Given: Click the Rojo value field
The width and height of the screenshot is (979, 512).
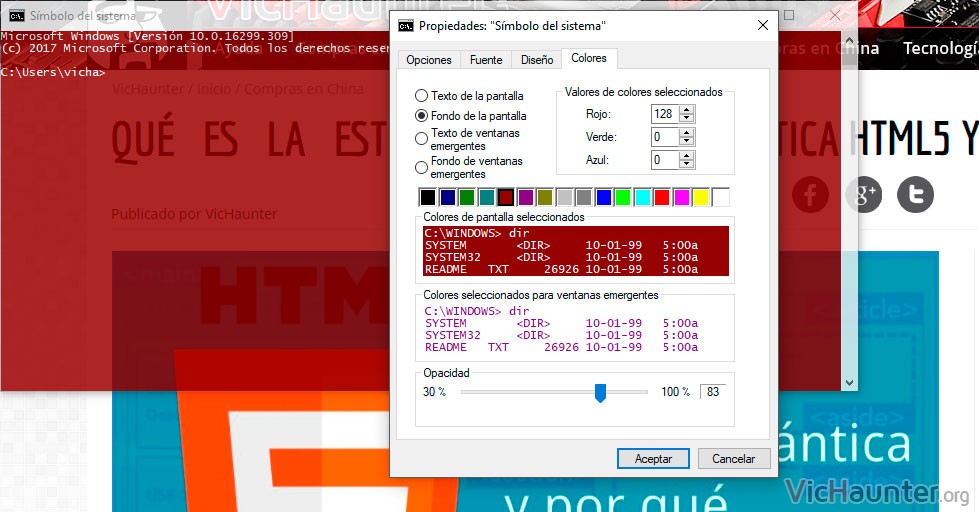Looking at the screenshot, I should [665, 114].
